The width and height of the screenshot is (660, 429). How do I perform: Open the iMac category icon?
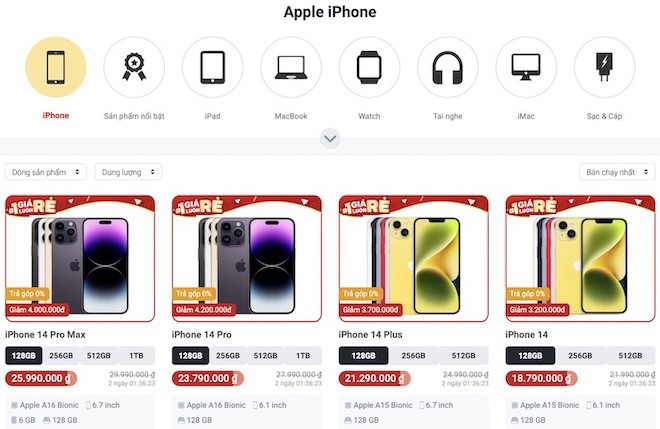pyautogui.click(x=526, y=67)
